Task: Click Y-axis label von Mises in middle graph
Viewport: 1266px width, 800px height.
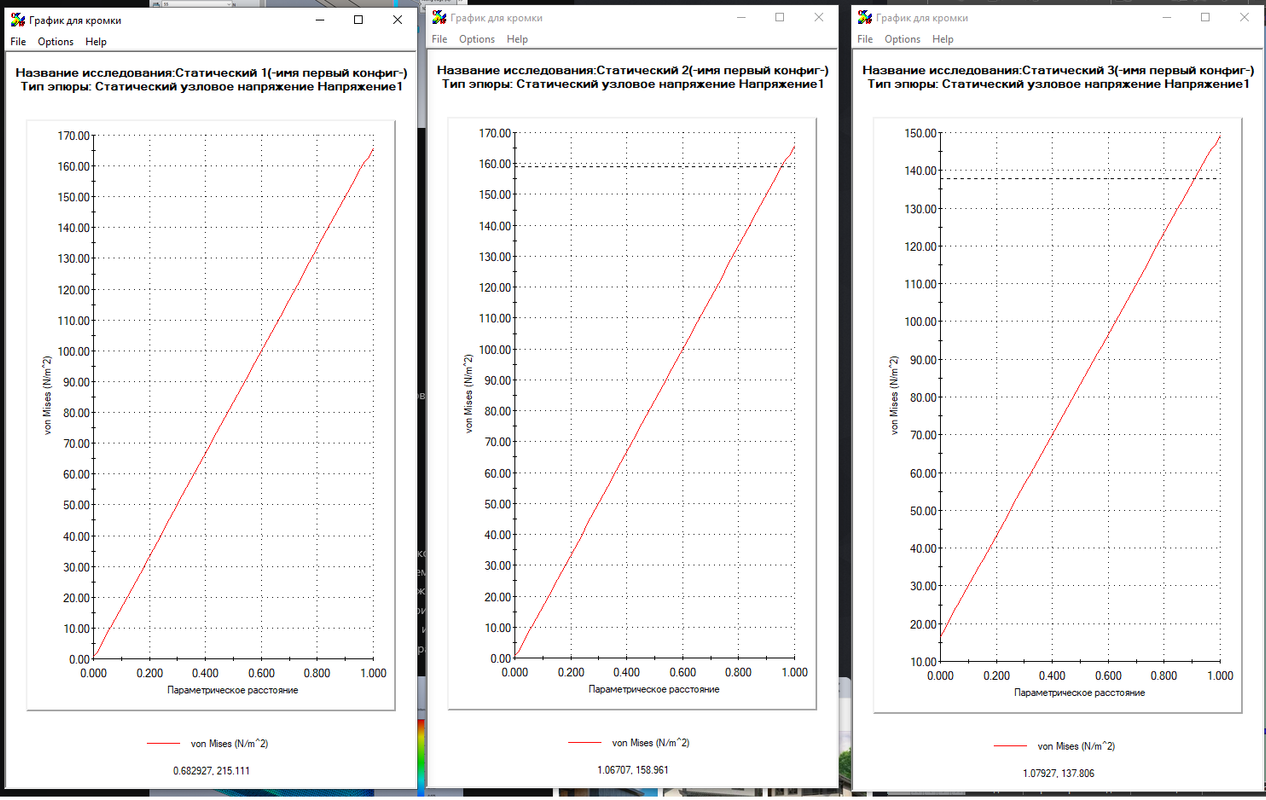Action: (466, 396)
